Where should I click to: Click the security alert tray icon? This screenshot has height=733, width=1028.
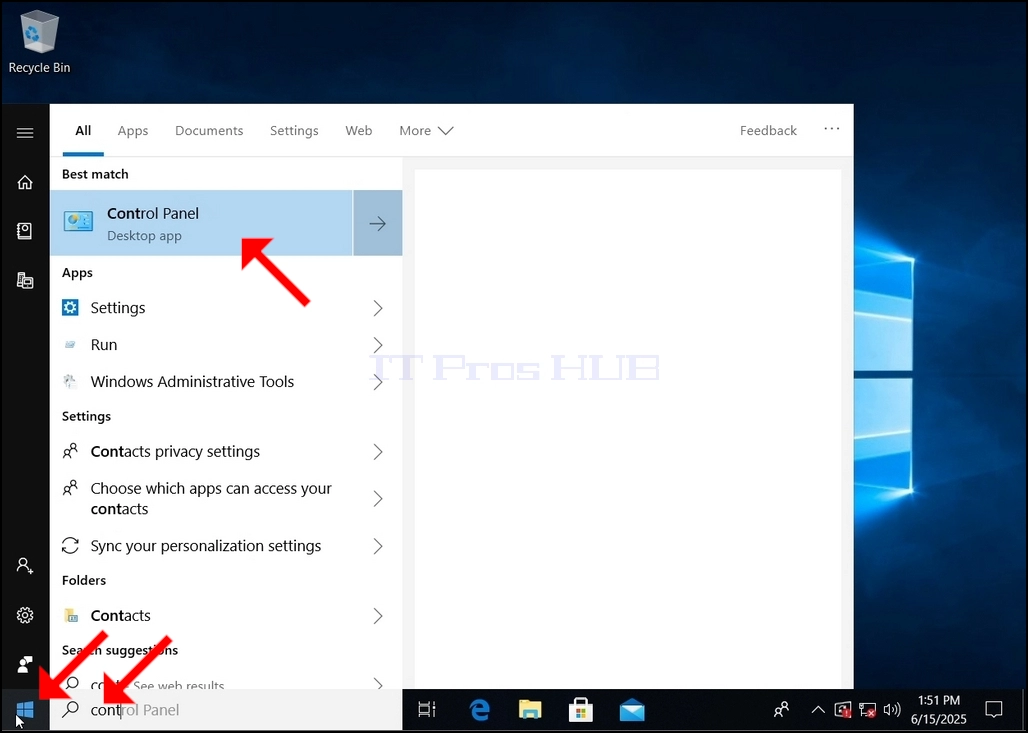pyautogui.click(x=843, y=709)
